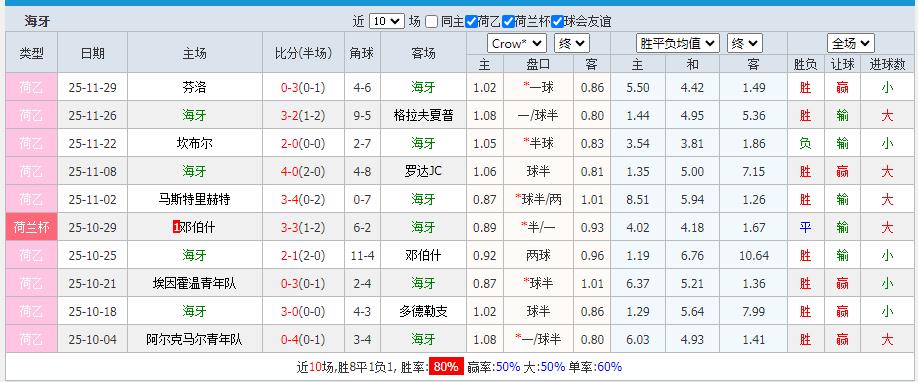The width and height of the screenshot is (918, 382).
Task: Open away team 邓伯什 on 25-10-25 row
Action: coord(423,255)
